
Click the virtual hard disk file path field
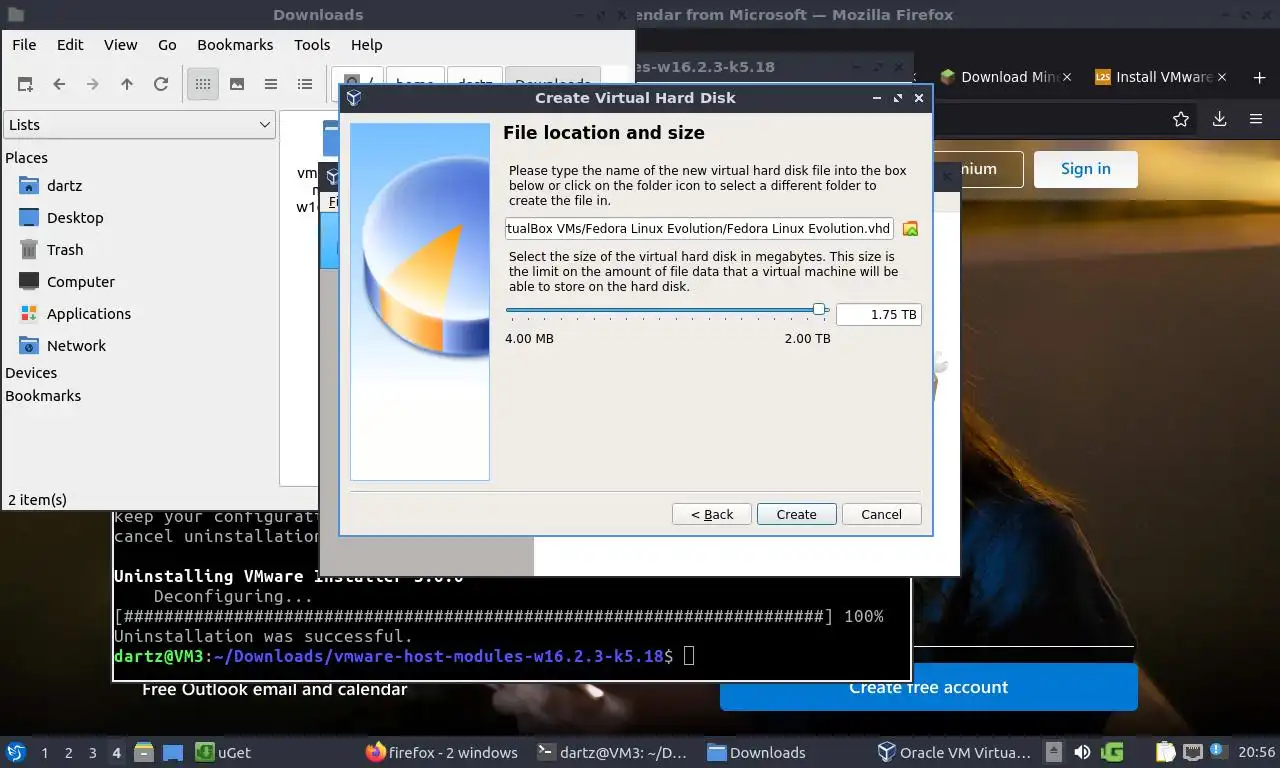699,228
